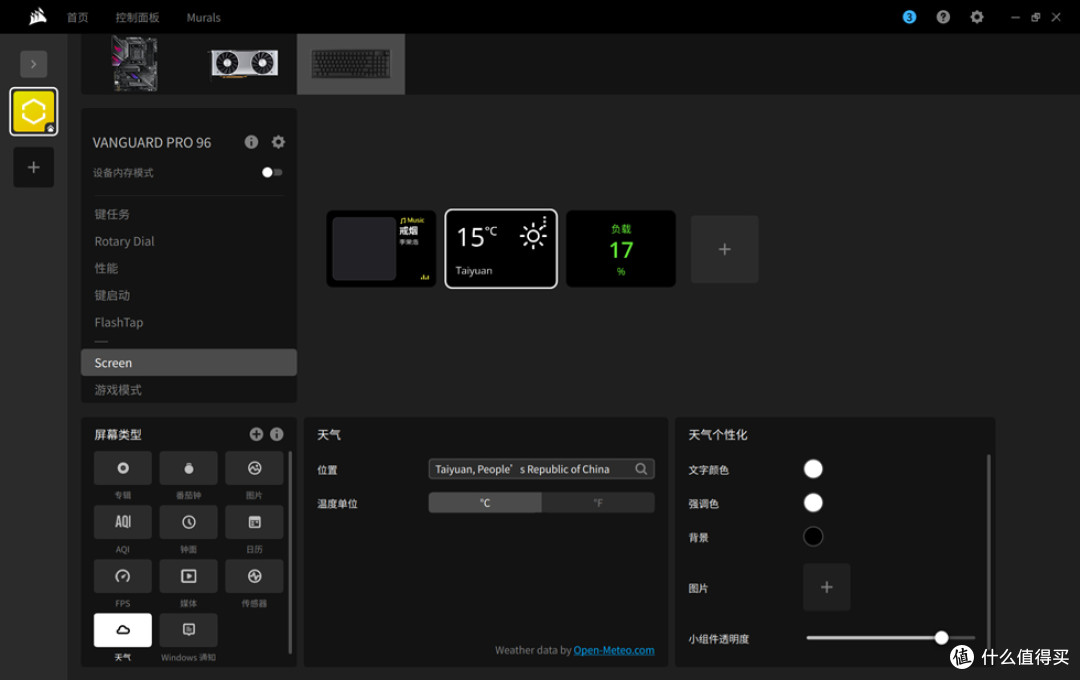Open the Open-Meteo.com link
This screenshot has height=680, width=1080.
point(614,650)
